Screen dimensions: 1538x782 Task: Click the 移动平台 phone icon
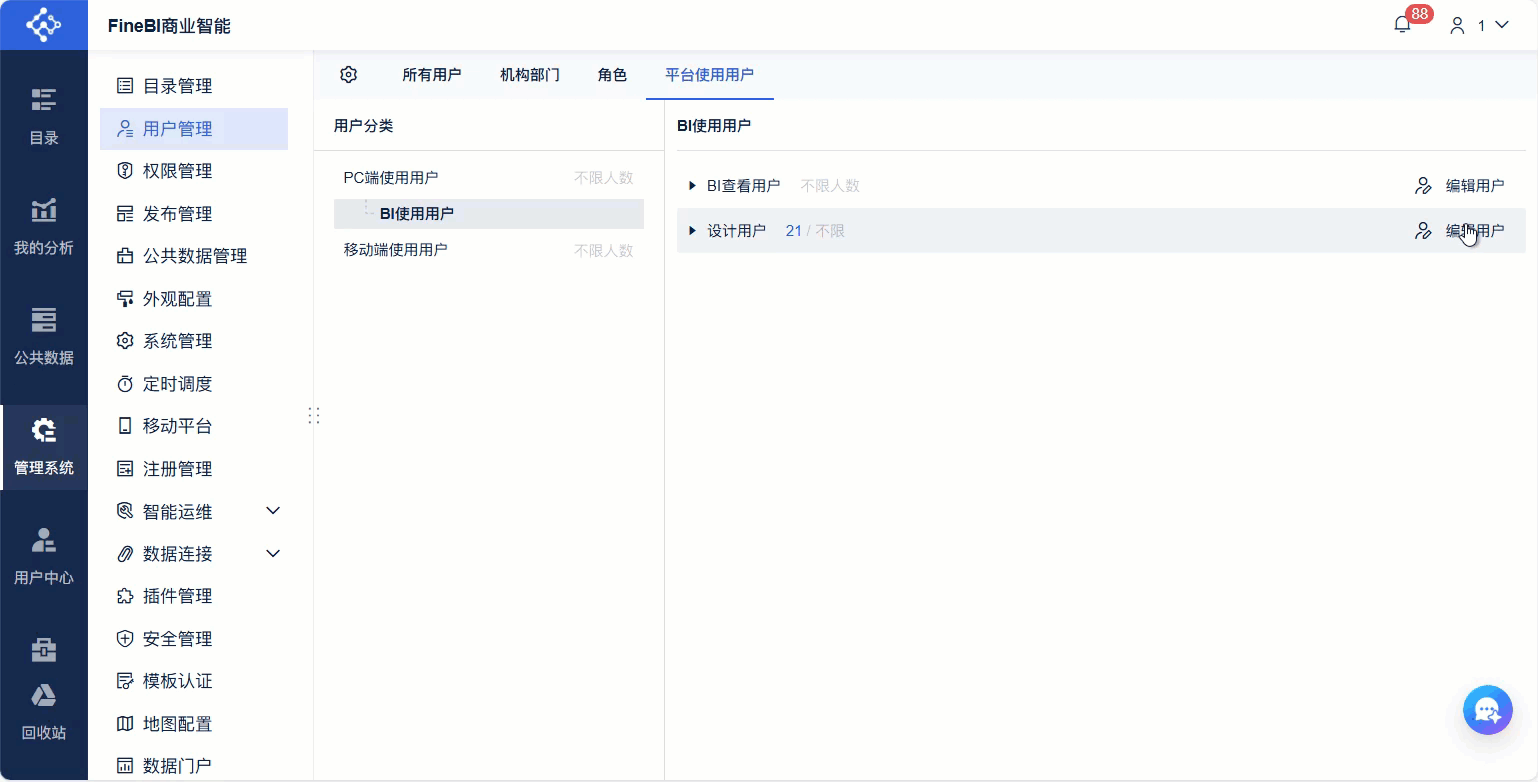(x=125, y=426)
